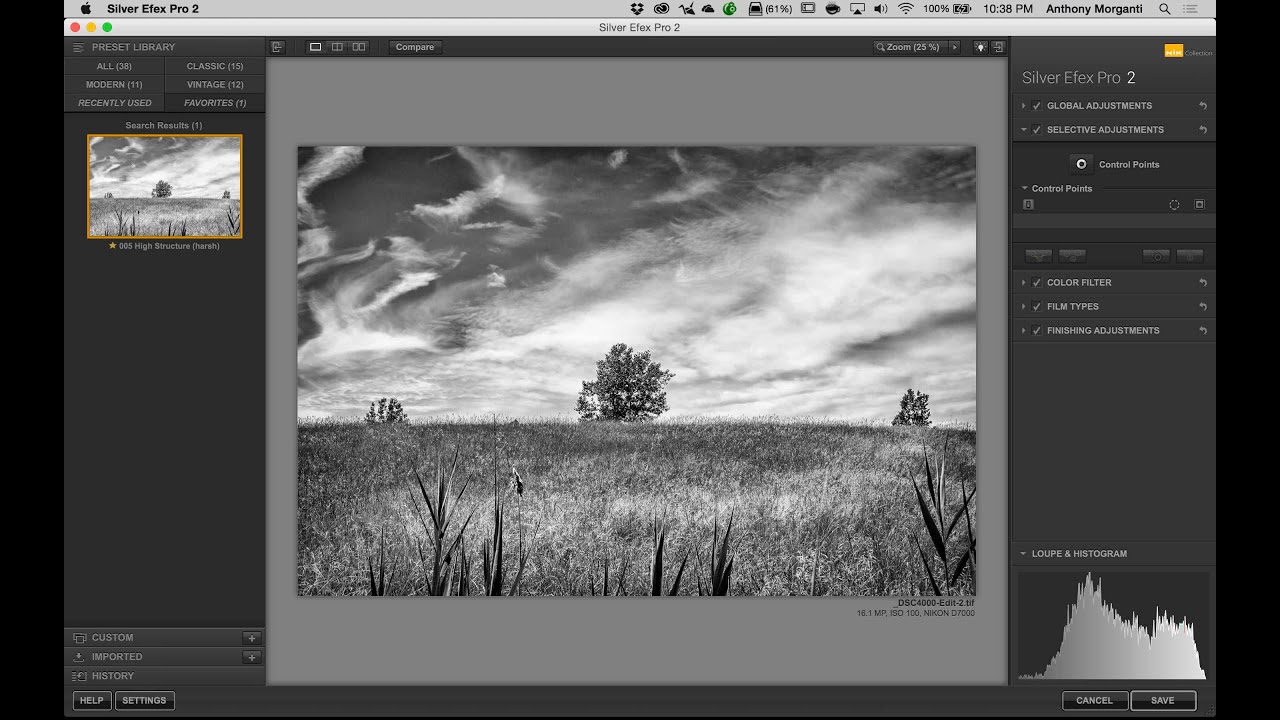Hide the left preset panel icon
This screenshot has width=1280, height=720.
pyautogui.click(x=277, y=47)
